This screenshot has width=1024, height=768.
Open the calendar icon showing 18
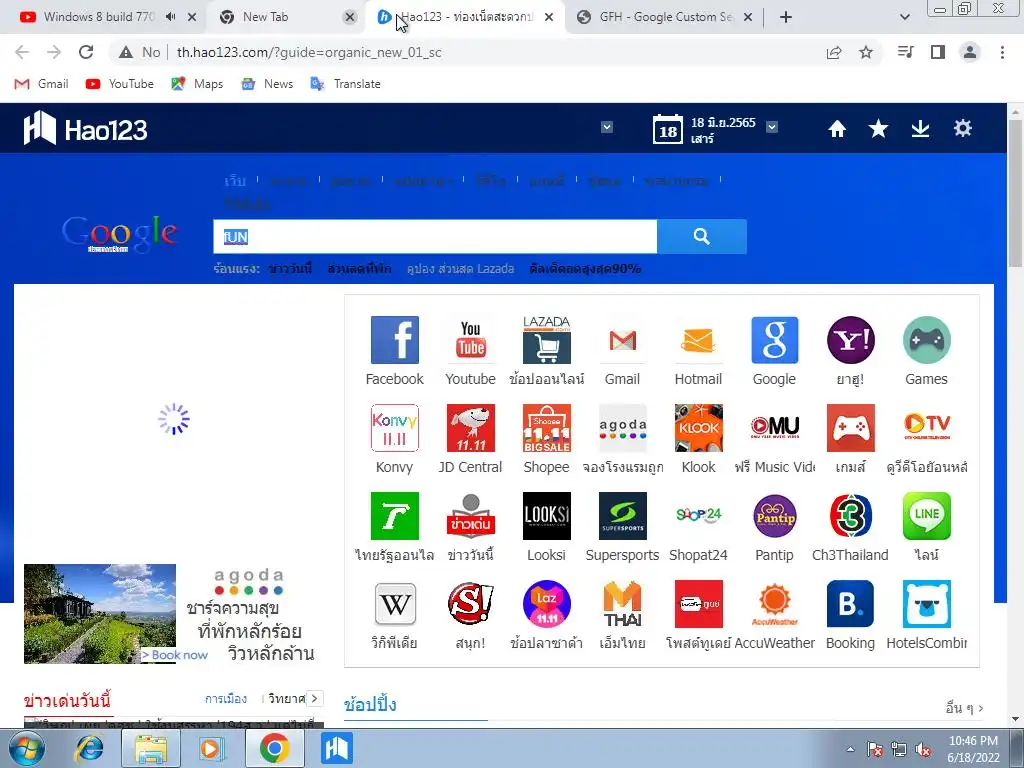tap(667, 129)
